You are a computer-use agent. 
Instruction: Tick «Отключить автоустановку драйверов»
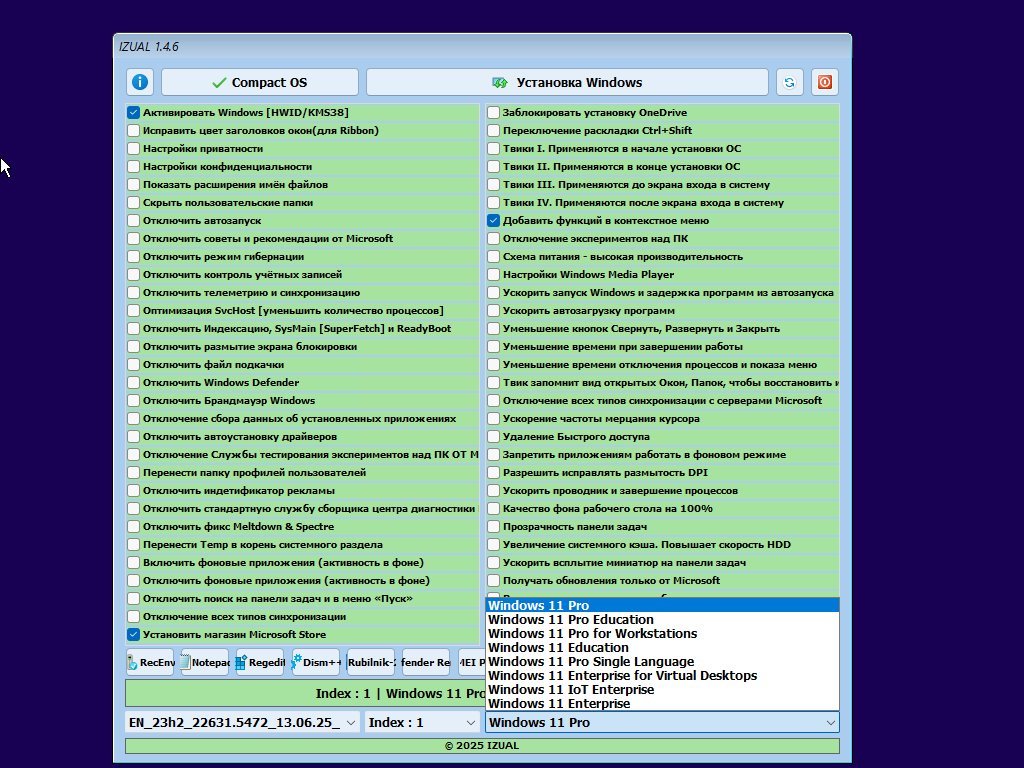(x=133, y=436)
